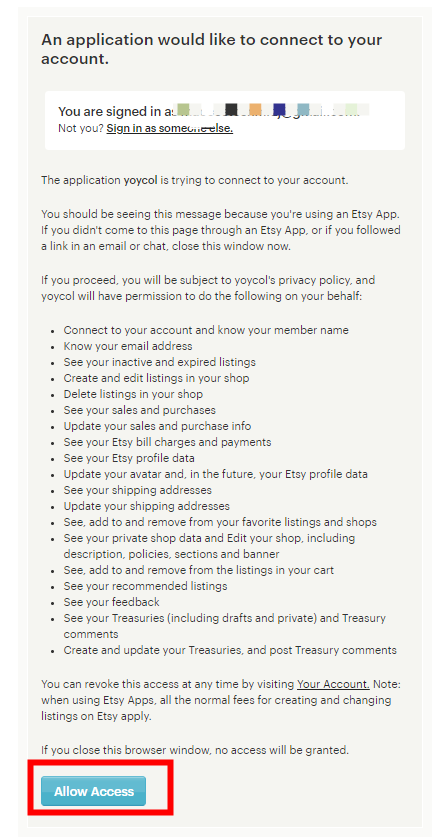
Task: Select 'See your Etsy bill charges and payments'
Action: (167, 442)
